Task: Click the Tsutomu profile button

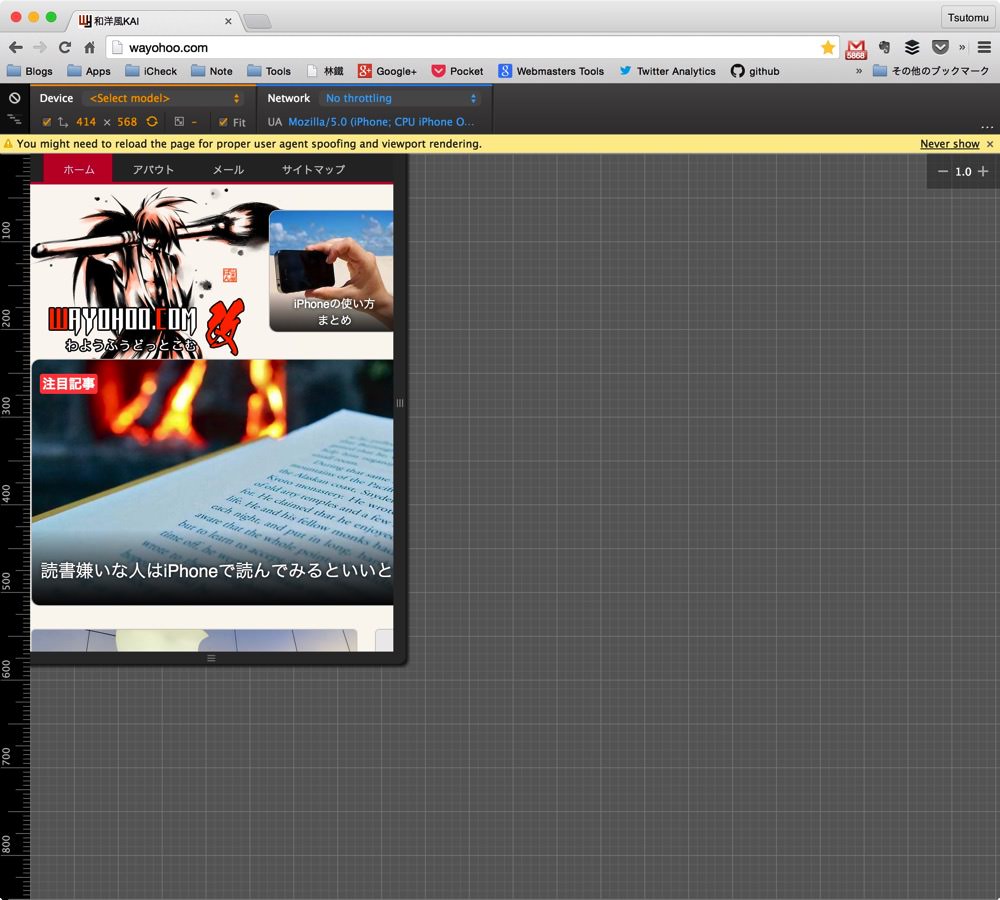Action: pyautogui.click(x=967, y=17)
